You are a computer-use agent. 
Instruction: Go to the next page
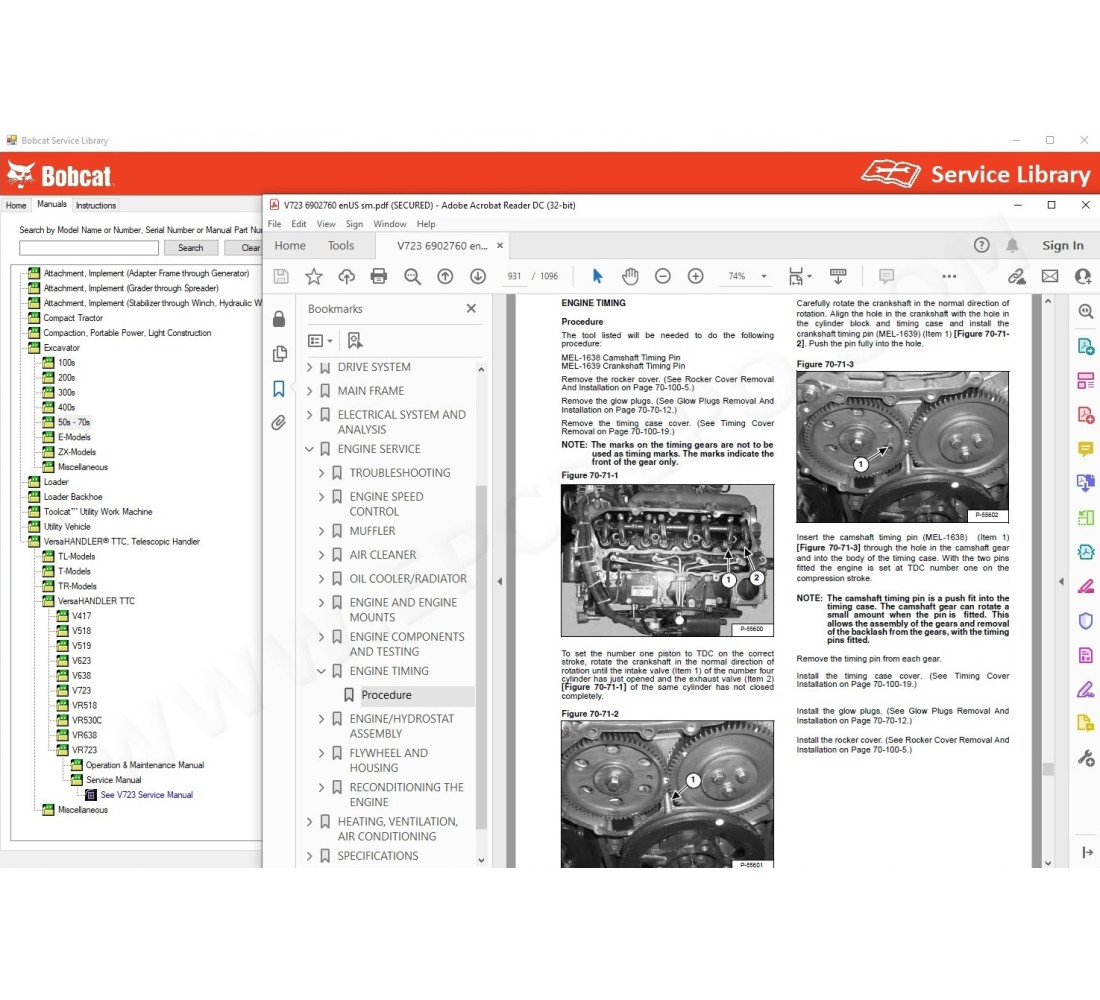tap(478, 276)
